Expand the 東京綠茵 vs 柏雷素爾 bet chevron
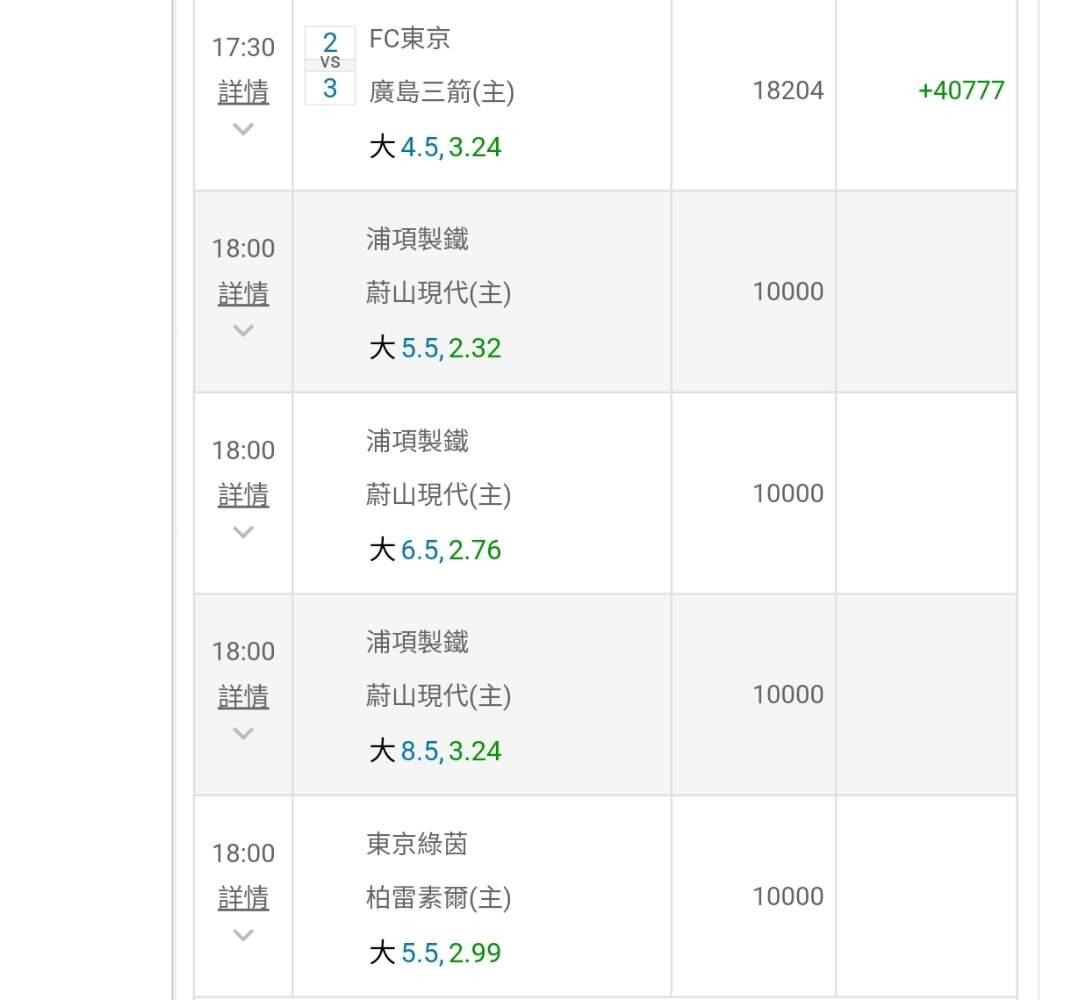 tap(243, 935)
